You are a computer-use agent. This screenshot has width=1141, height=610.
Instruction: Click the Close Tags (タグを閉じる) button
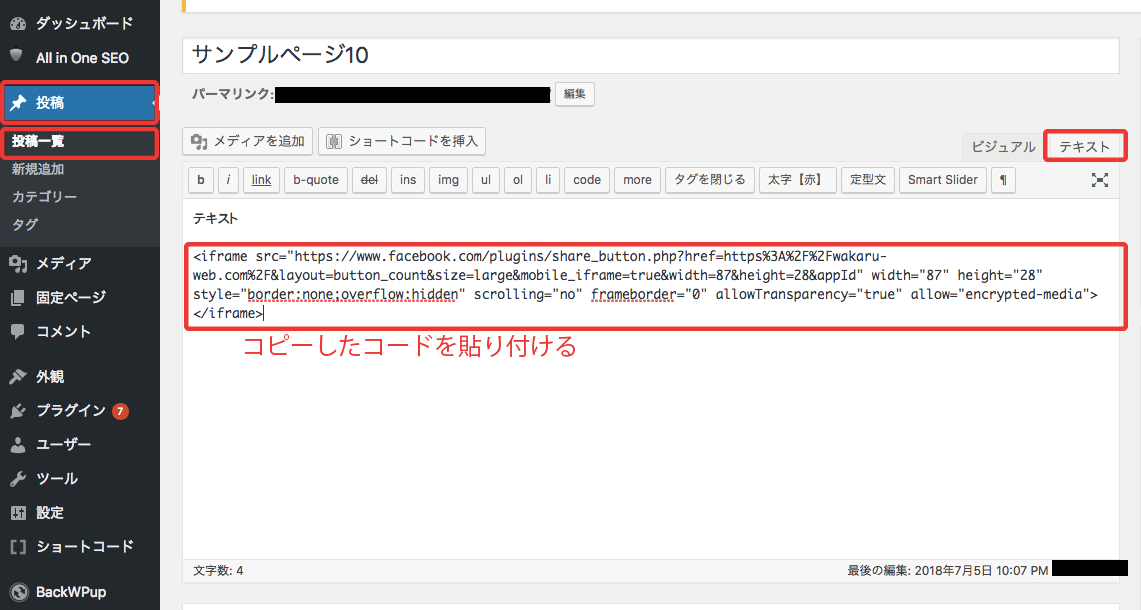click(709, 180)
